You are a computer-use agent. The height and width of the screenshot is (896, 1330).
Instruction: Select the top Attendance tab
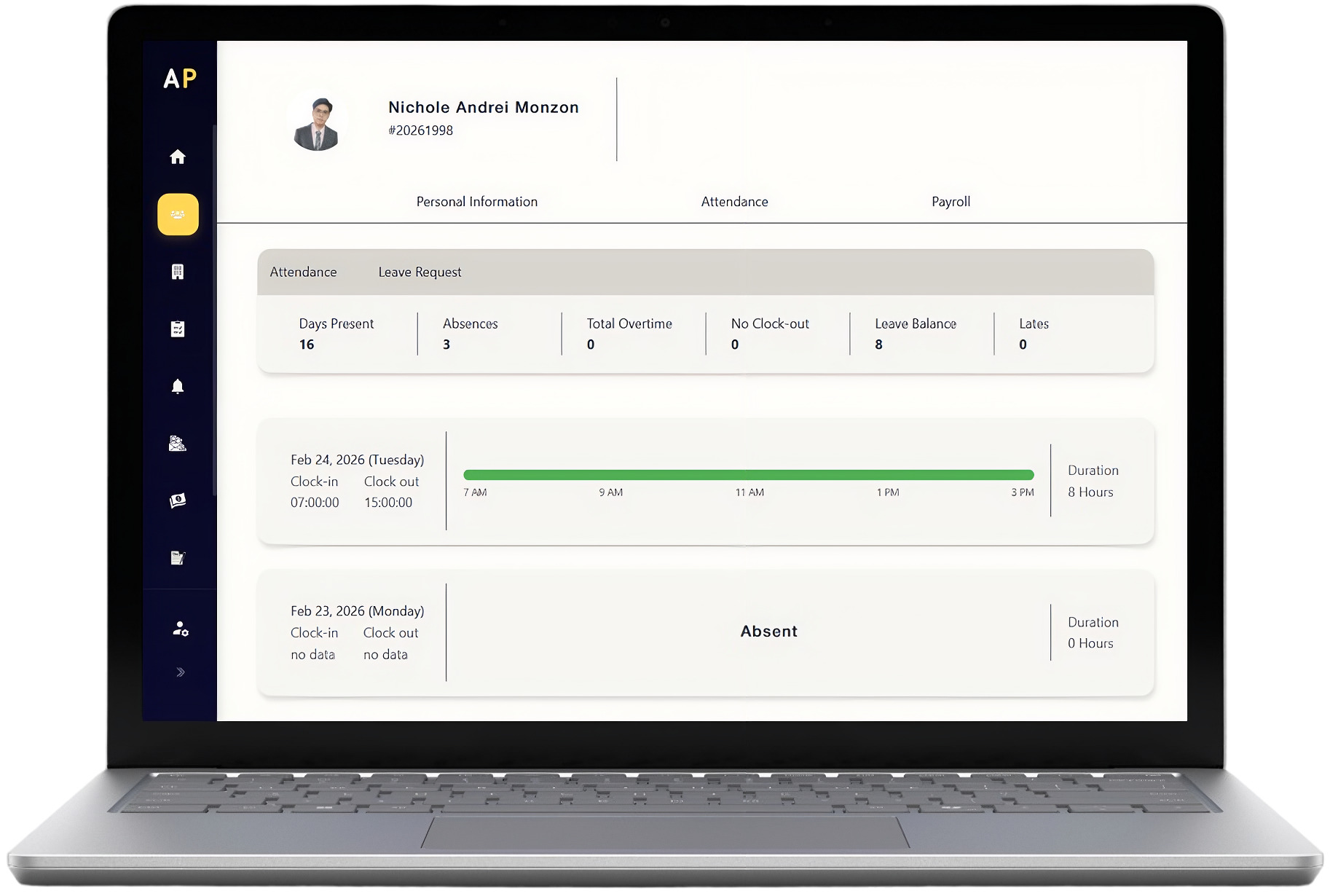[x=734, y=202]
